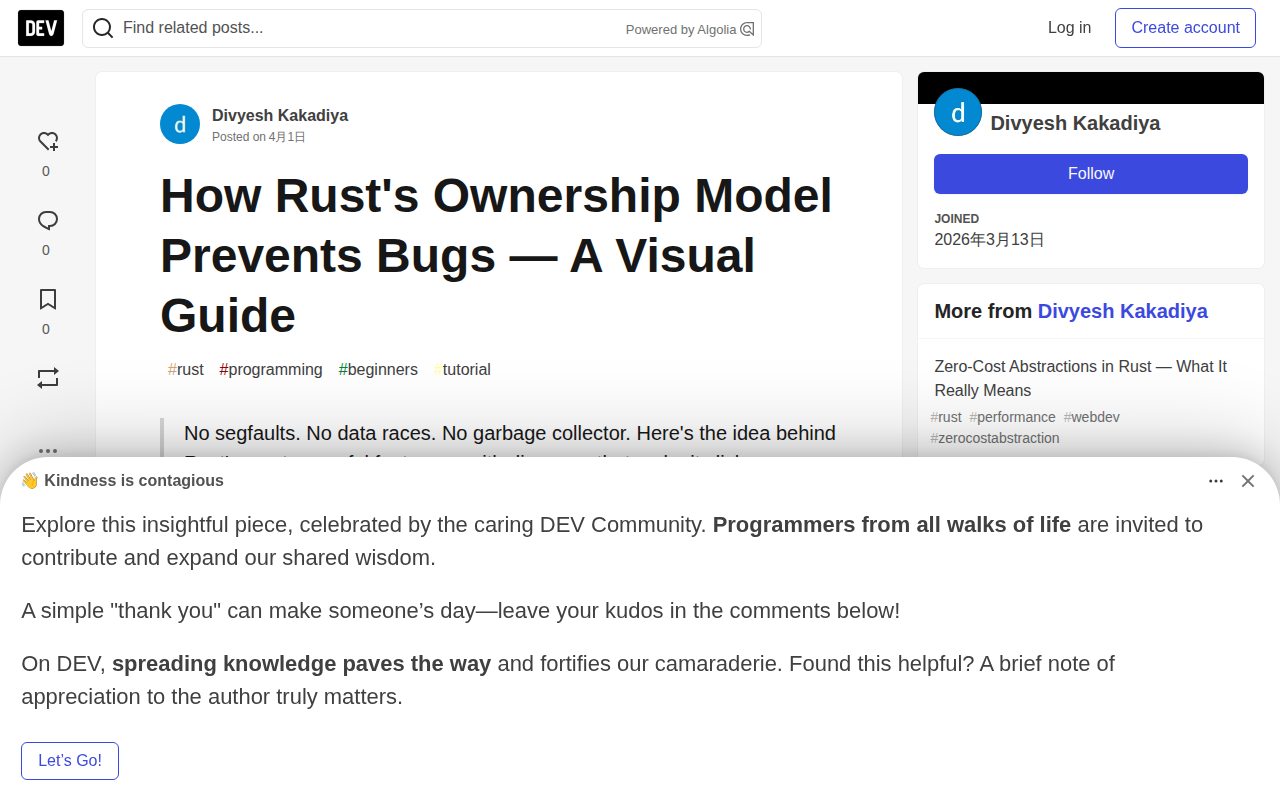Screen dimensions: 1280x800
Task: Follow Divyesh Kakadiya
Action: [x=1091, y=174]
